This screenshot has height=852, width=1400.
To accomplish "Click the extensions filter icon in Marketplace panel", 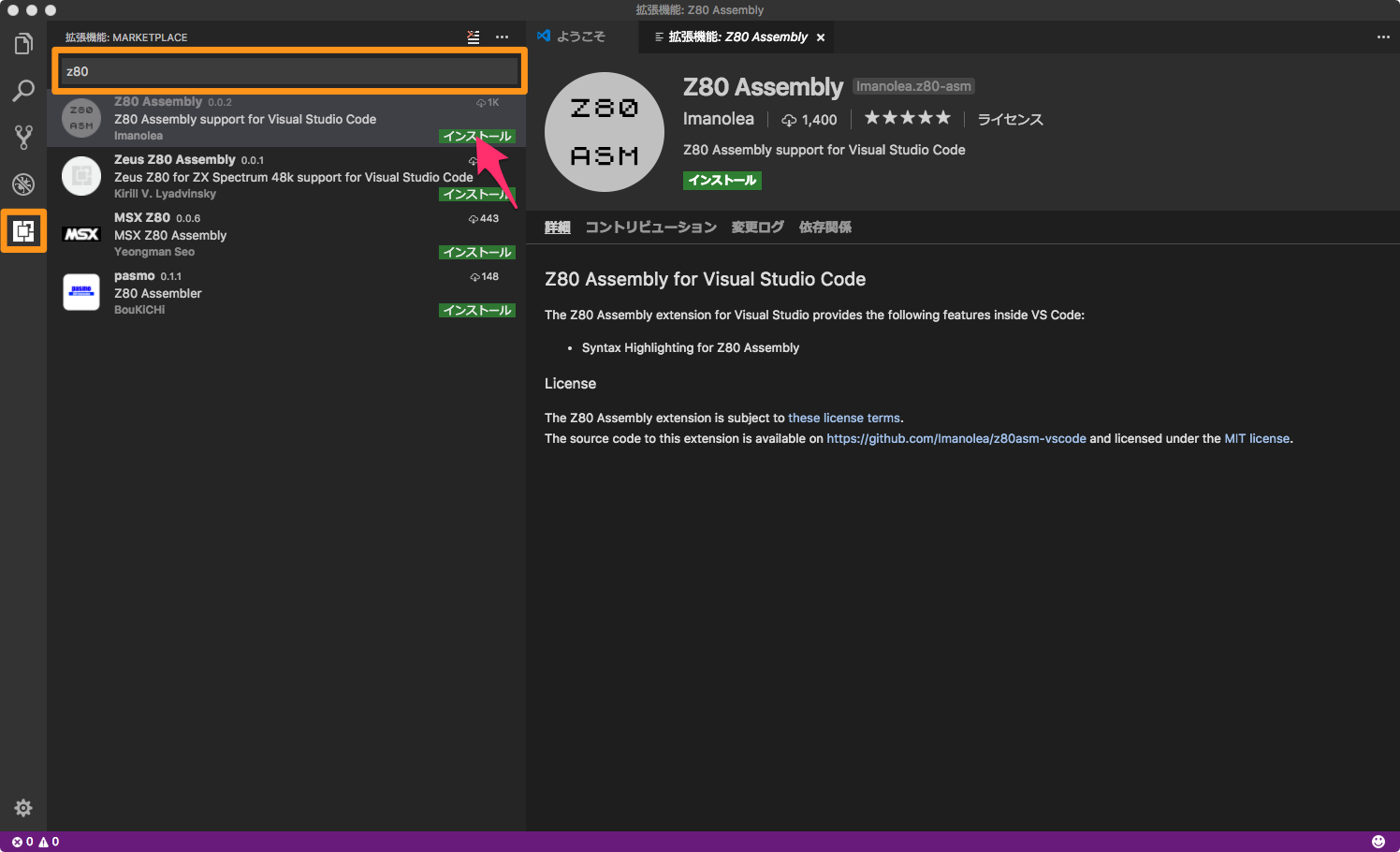I will pos(473,37).
